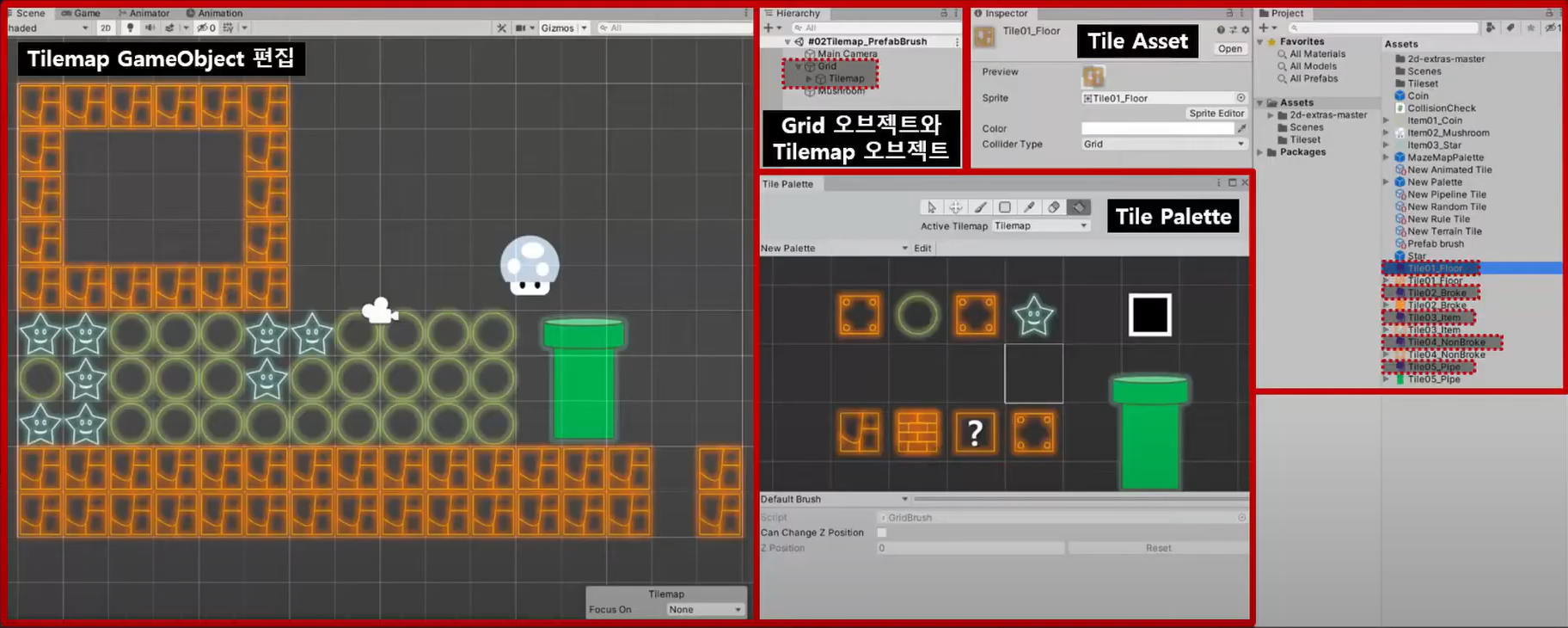Open the Collider Type dropdown

tap(1164, 145)
